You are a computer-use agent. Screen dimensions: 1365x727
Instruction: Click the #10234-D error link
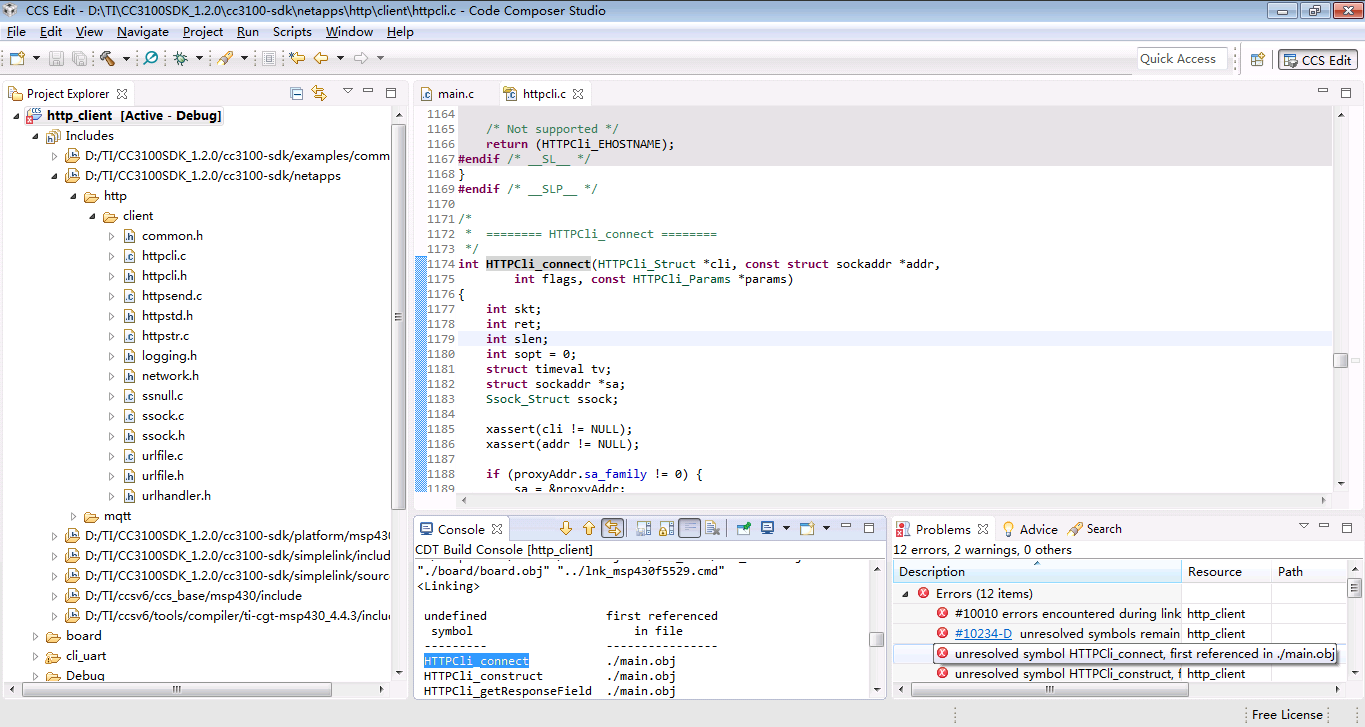(982, 634)
